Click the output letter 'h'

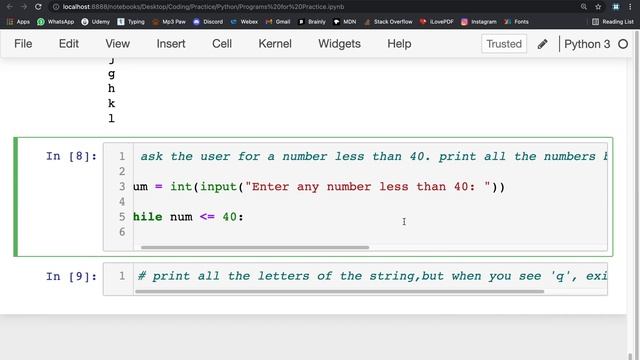tap(111, 88)
